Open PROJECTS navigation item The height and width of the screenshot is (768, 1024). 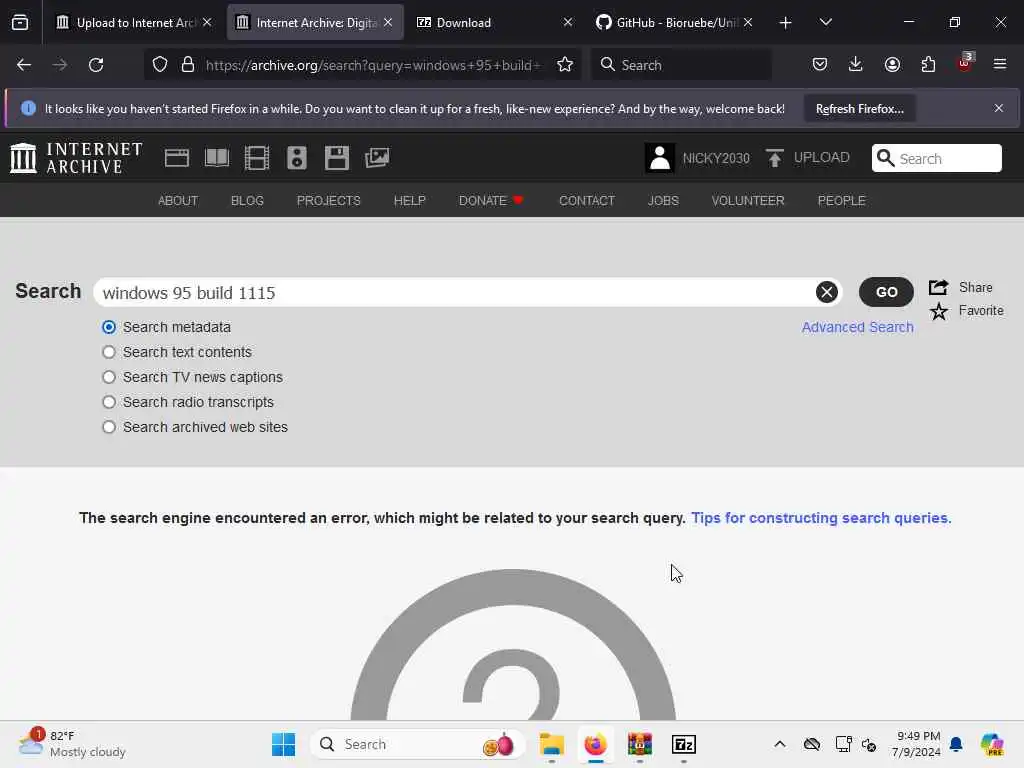pos(328,200)
